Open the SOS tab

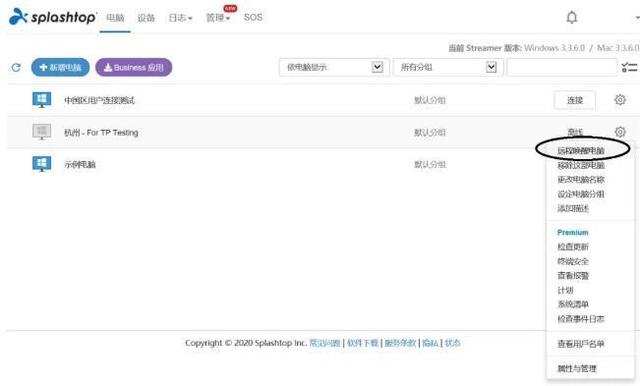[x=253, y=17]
